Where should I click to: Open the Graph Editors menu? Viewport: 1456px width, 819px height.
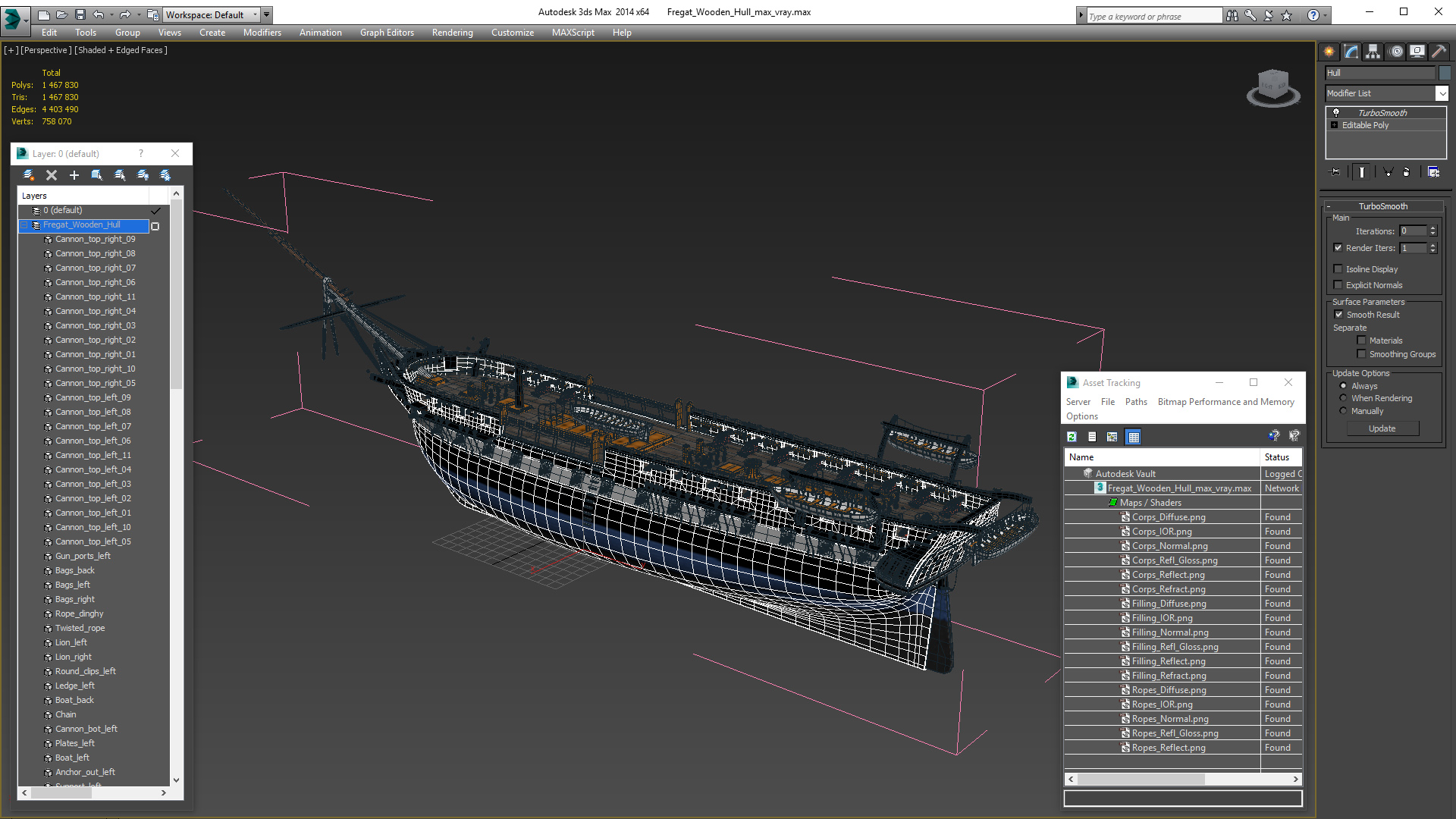tap(387, 33)
